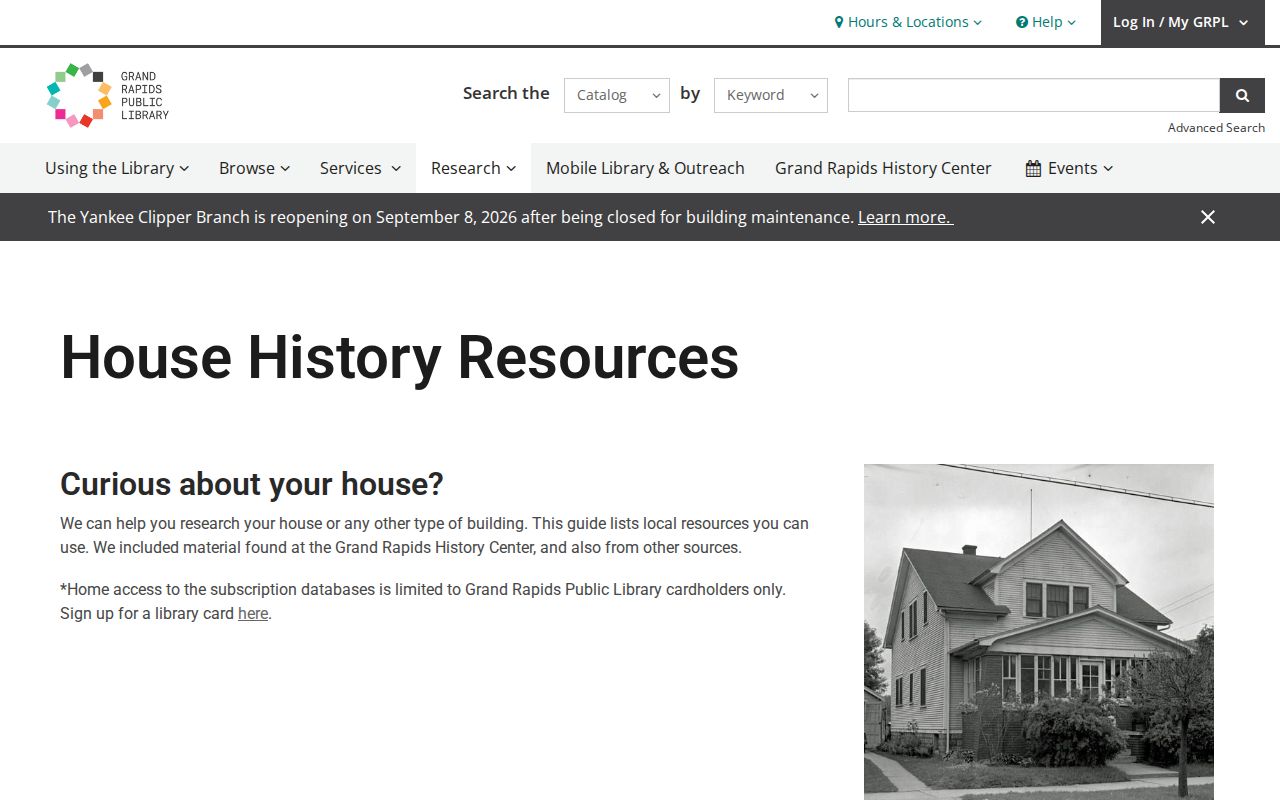The image size is (1280, 800).
Task: Click the Advanced Search link
Action: pyautogui.click(x=1216, y=127)
